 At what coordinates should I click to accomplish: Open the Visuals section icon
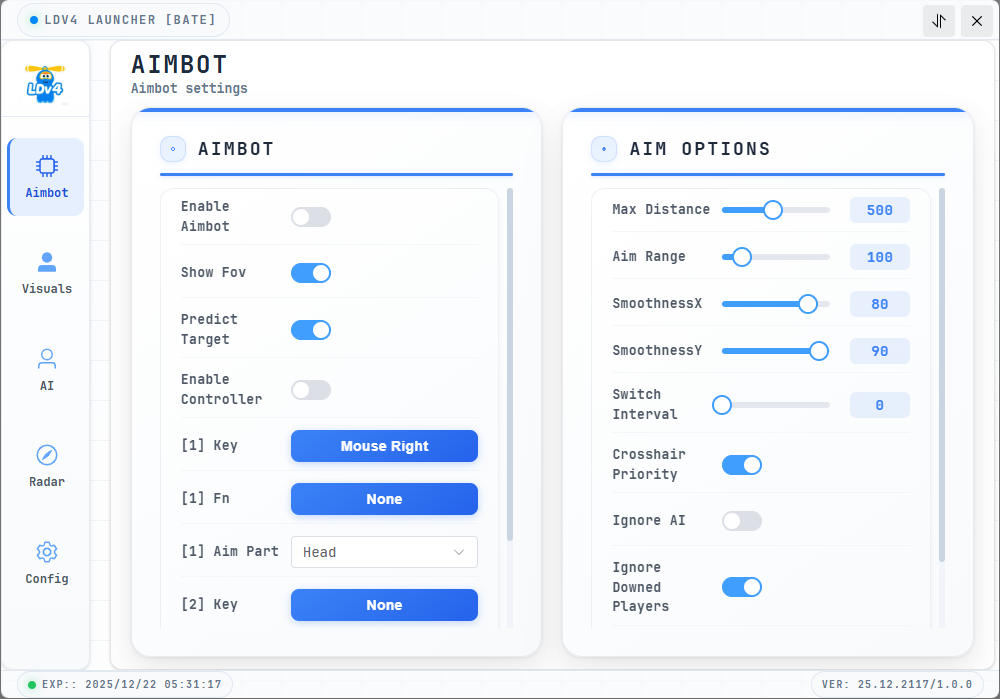(46, 262)
